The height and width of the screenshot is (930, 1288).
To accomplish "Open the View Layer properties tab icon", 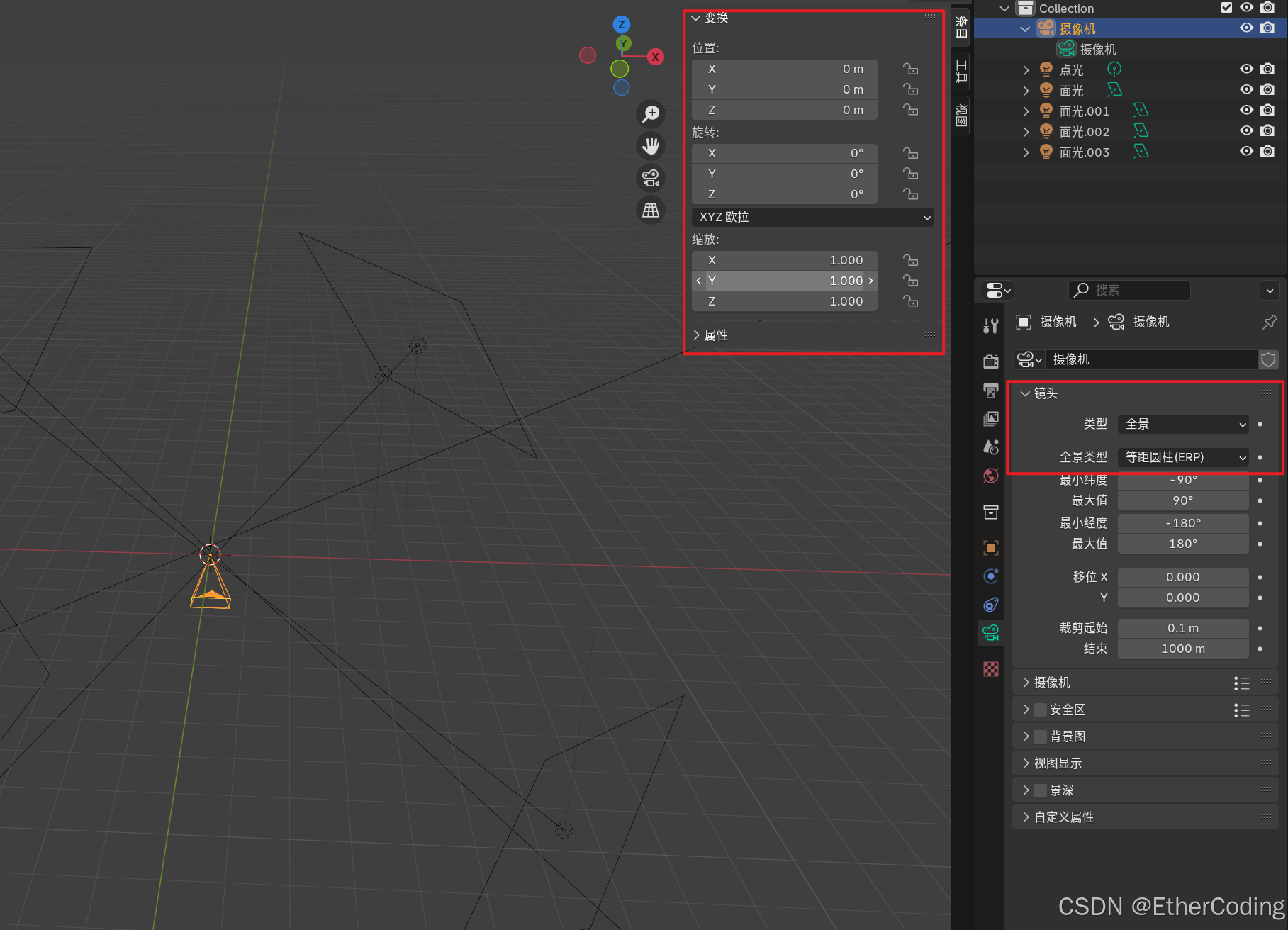I will [991, 419].
